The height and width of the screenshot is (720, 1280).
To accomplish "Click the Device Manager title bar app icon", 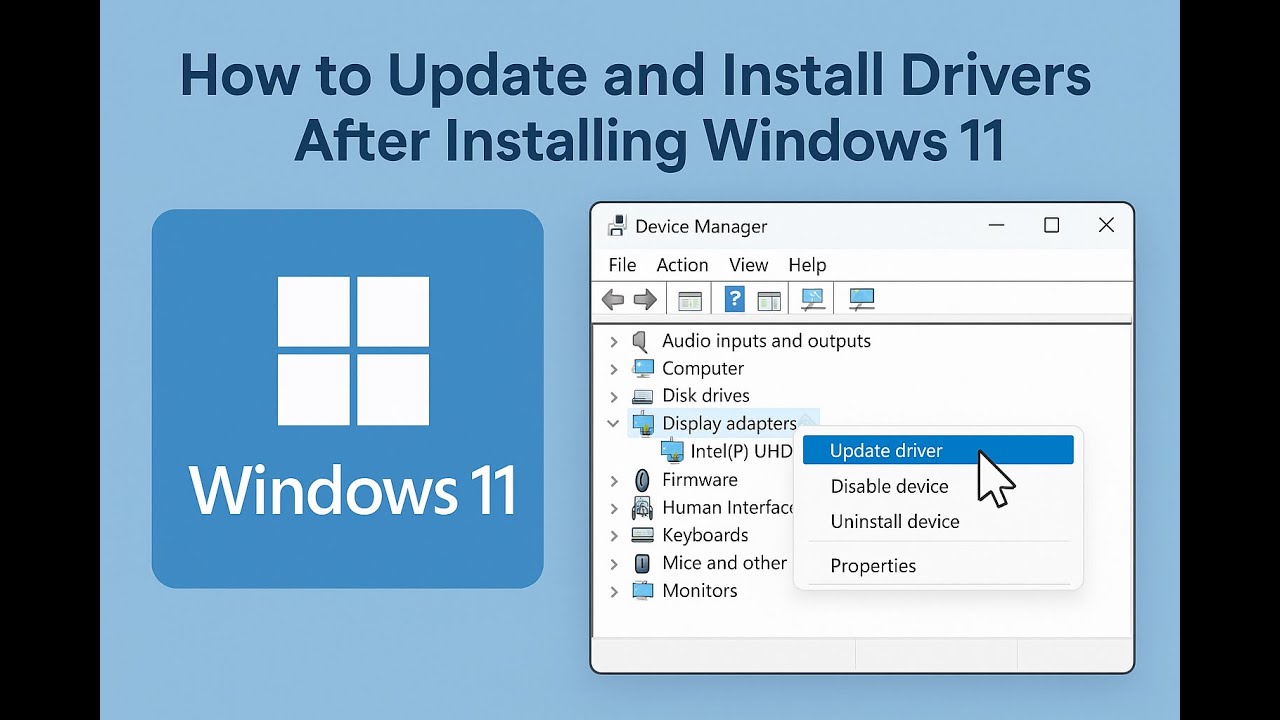I will 618,226.
